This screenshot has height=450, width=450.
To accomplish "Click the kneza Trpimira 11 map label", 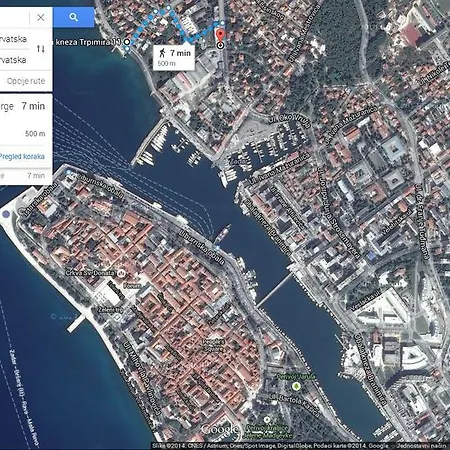I will (x=87, y=42).
